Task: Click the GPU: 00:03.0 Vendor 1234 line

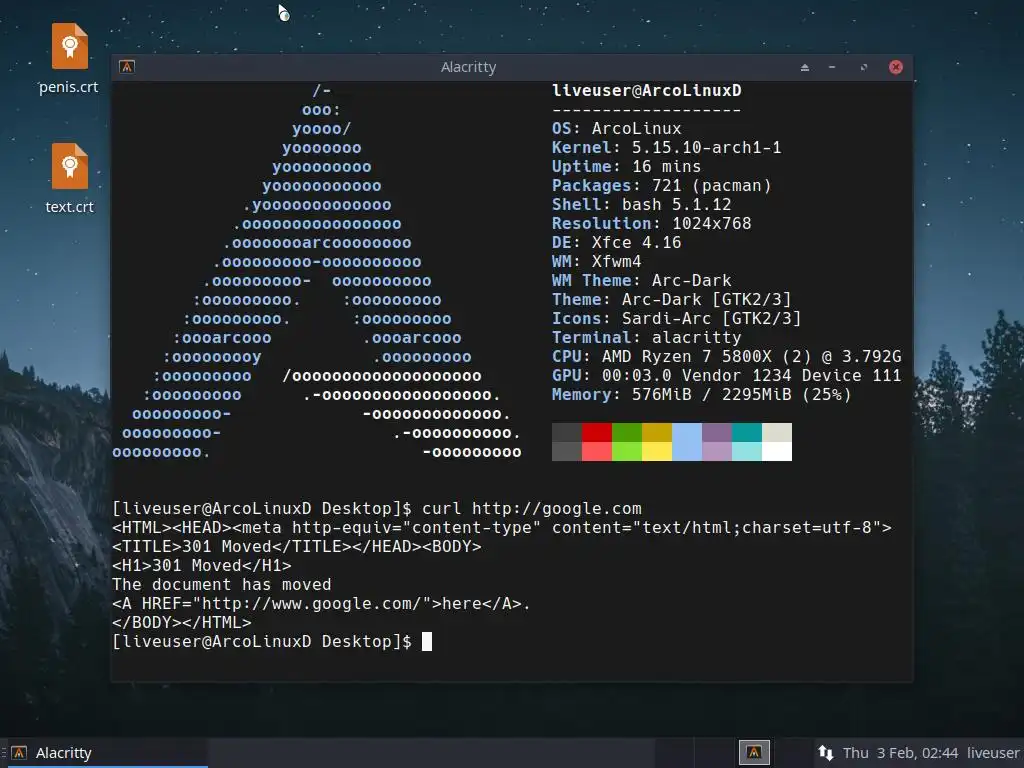Action: (727, 375)
